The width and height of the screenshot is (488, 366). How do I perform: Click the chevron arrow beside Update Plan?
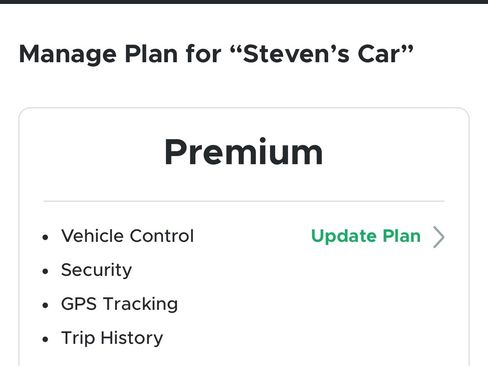coord(439,237)
